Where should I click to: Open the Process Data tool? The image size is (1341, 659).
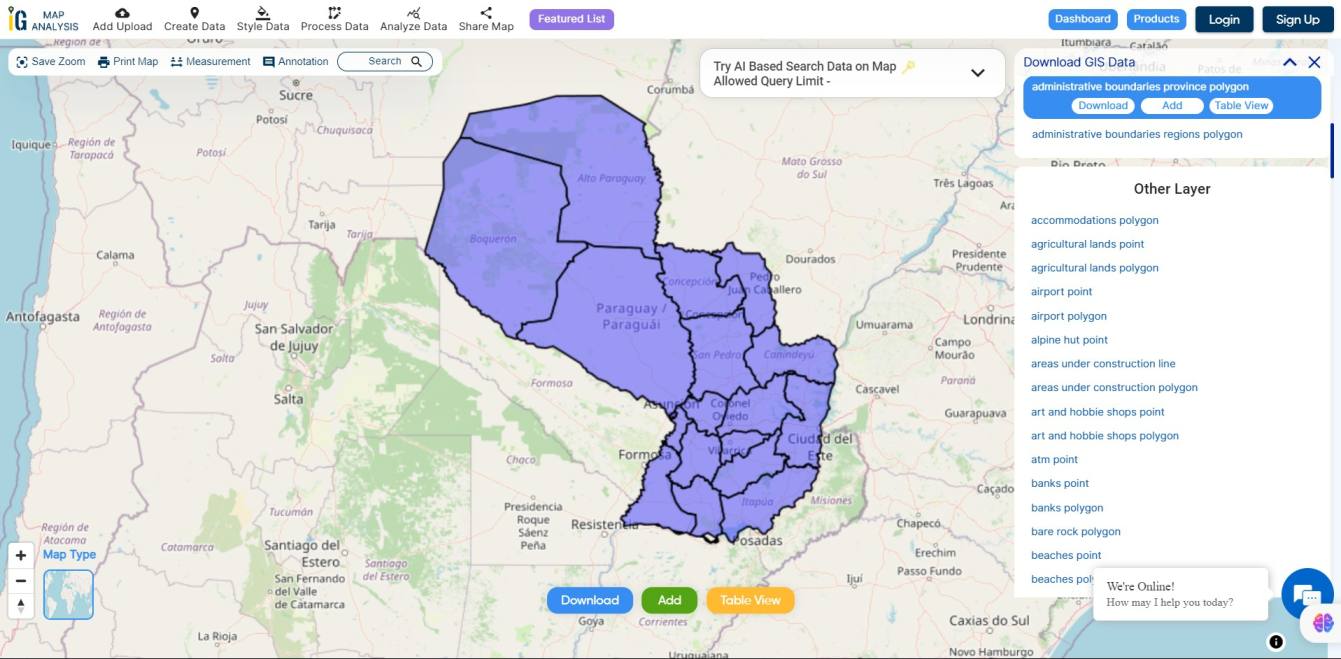pyautogui.click(x=333, y=13)
